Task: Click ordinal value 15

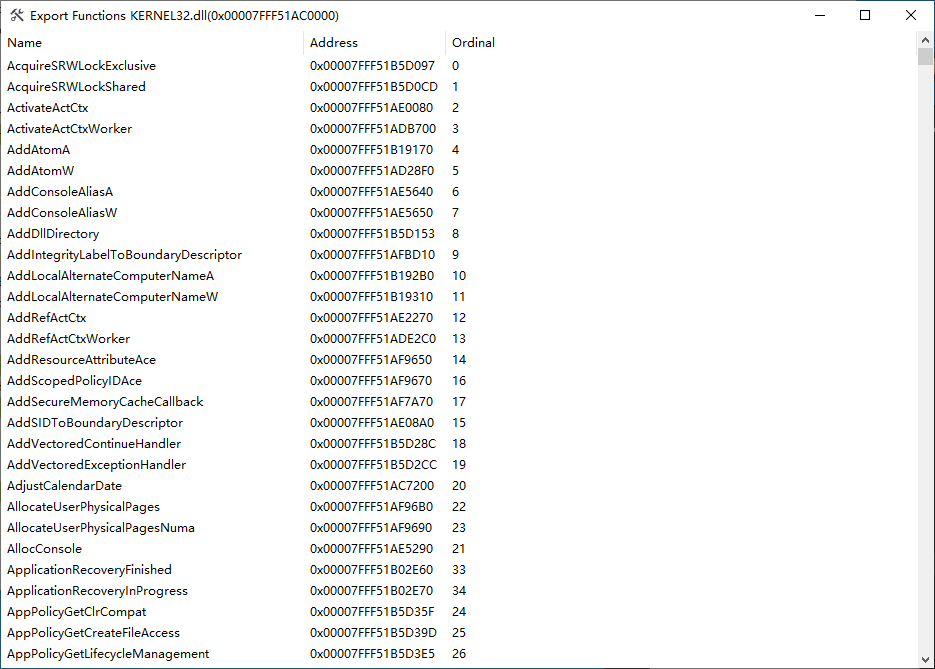Action: coord(459,423)
